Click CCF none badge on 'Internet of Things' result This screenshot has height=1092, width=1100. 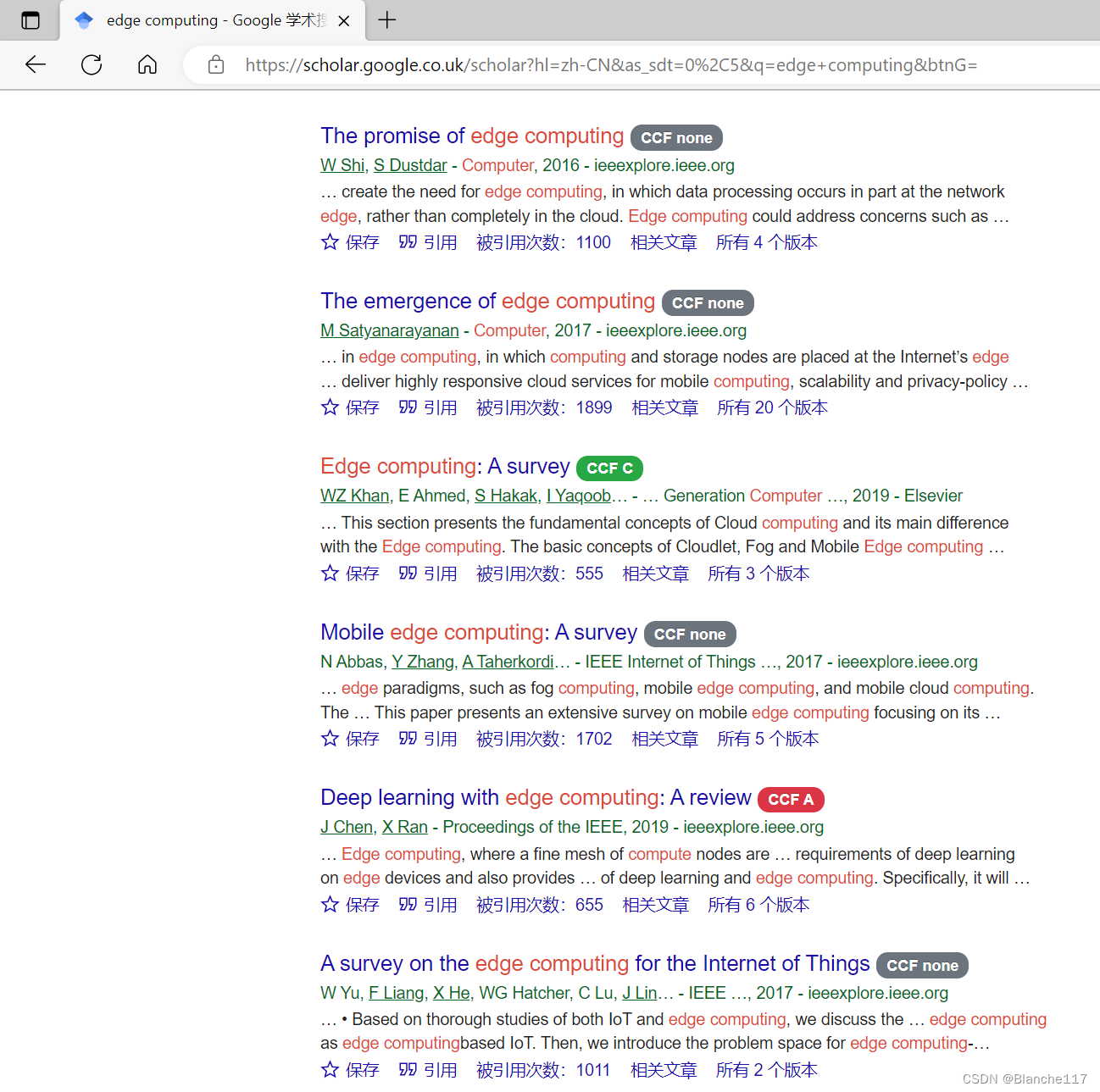[922, 965]
